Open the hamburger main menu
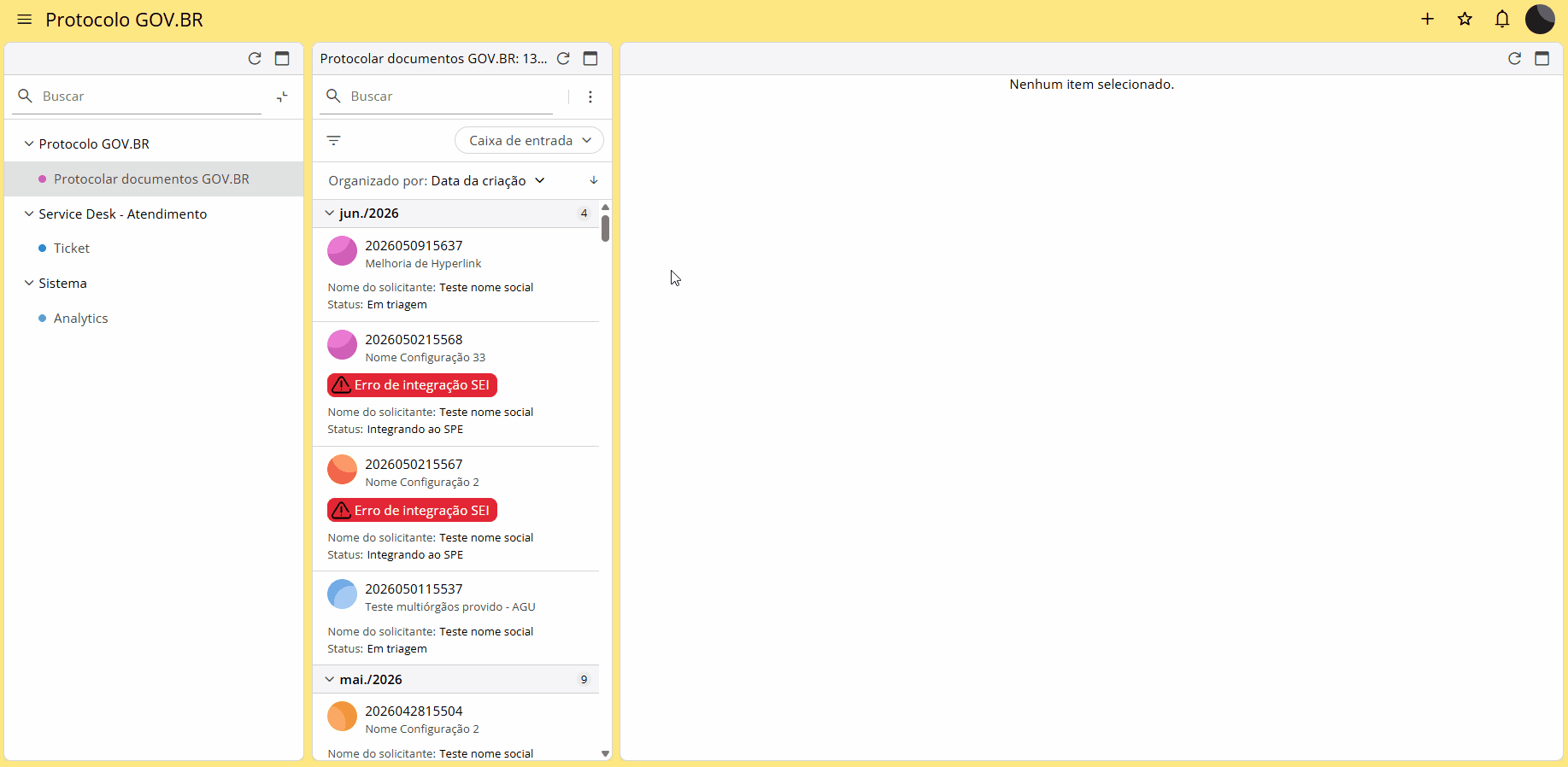Screen dimensions: 1568x767 tap(25, 20)
